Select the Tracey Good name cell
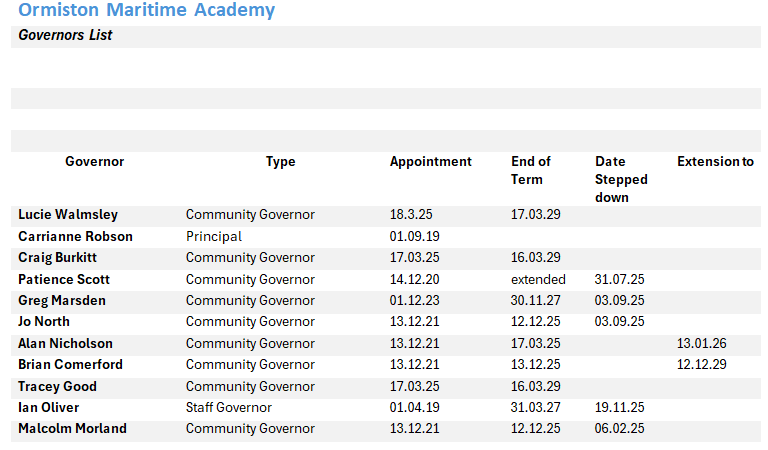 click(x=56, y=387)
